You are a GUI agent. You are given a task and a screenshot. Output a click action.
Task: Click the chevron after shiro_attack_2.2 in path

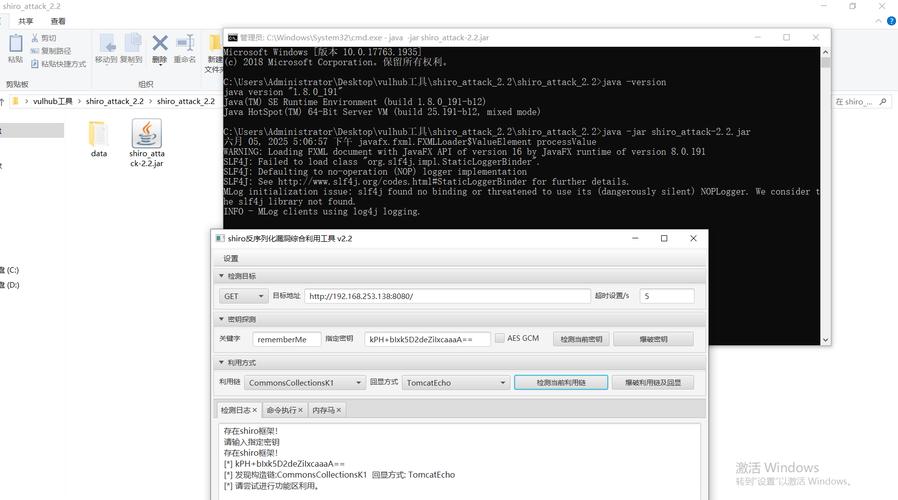click(151, 101)
